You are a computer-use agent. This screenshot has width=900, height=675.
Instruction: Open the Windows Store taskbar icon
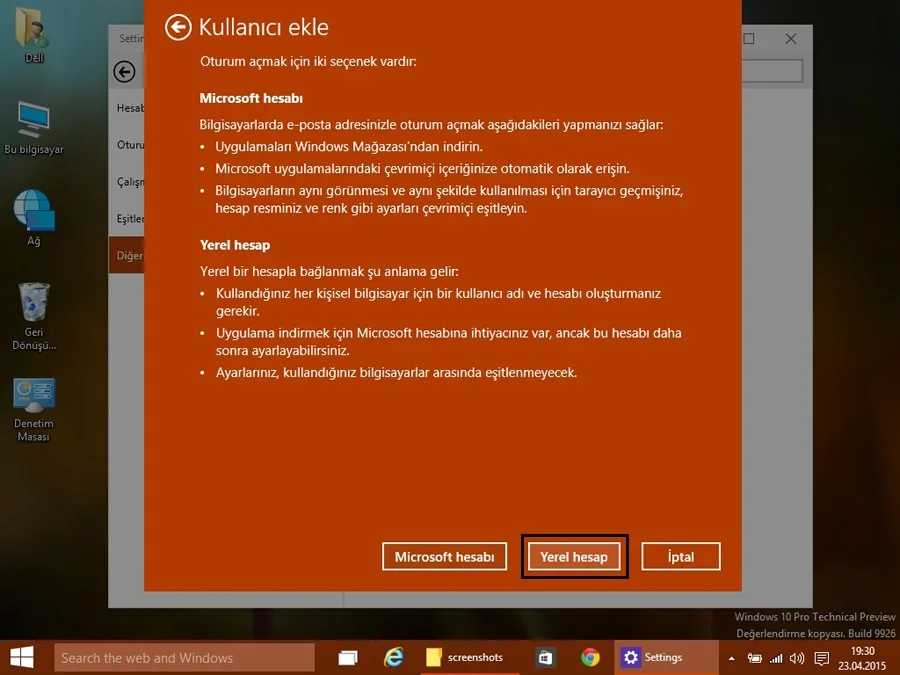(x=545, y=658)
